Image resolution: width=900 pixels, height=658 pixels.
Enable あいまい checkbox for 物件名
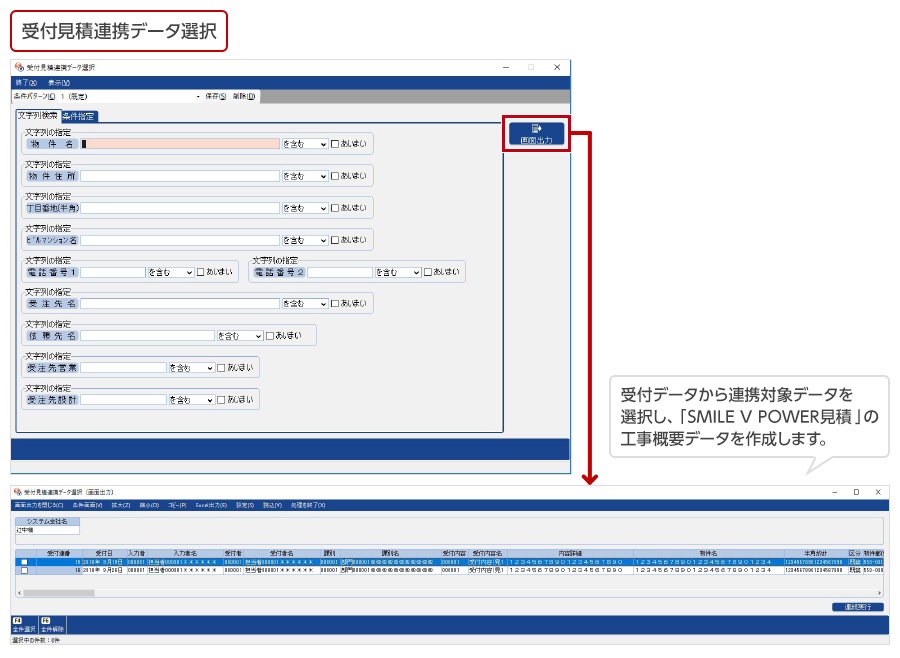(x=336, y=144)
